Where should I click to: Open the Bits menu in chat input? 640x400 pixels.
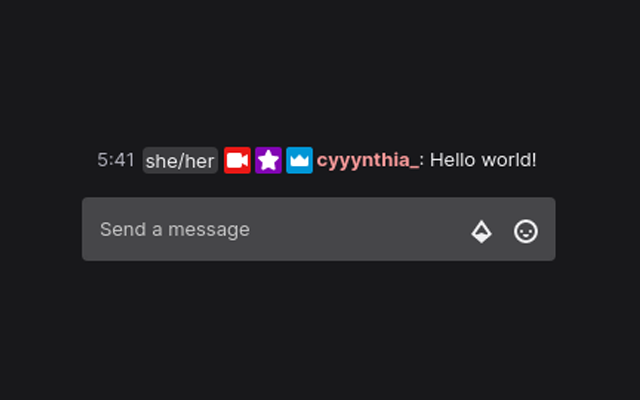[481, 231]
